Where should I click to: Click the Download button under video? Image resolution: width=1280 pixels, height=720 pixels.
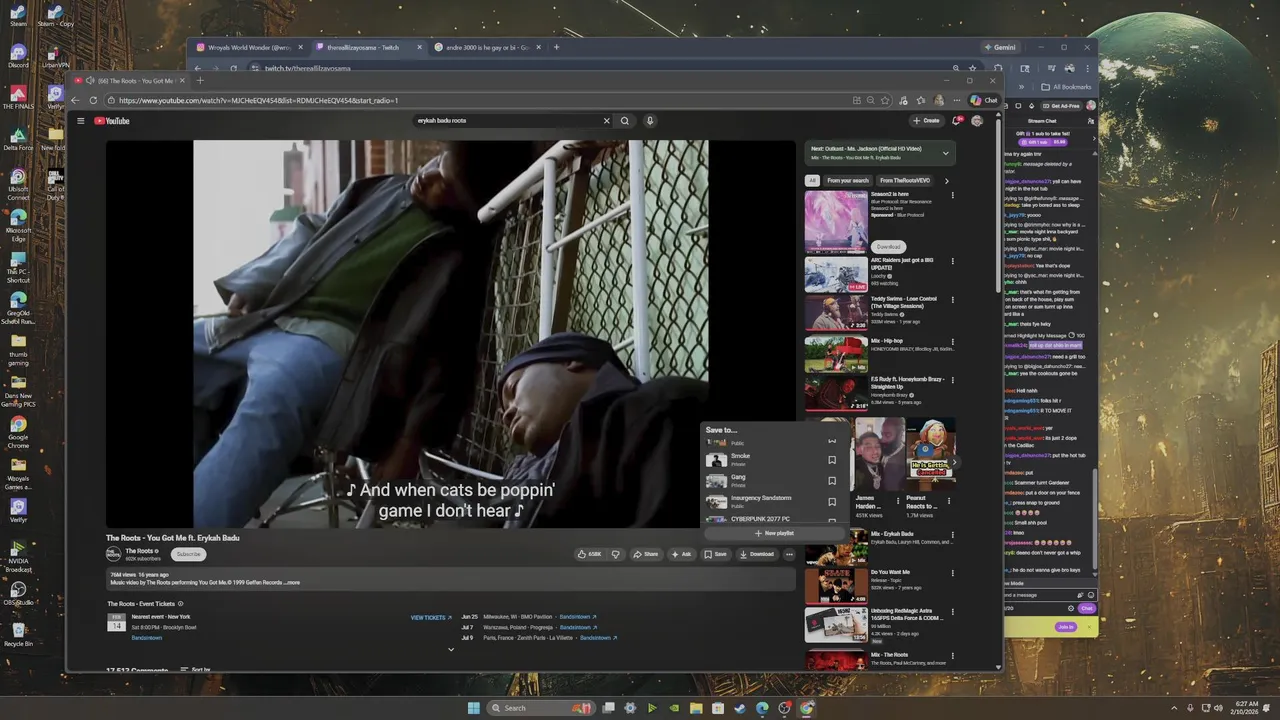757,554
